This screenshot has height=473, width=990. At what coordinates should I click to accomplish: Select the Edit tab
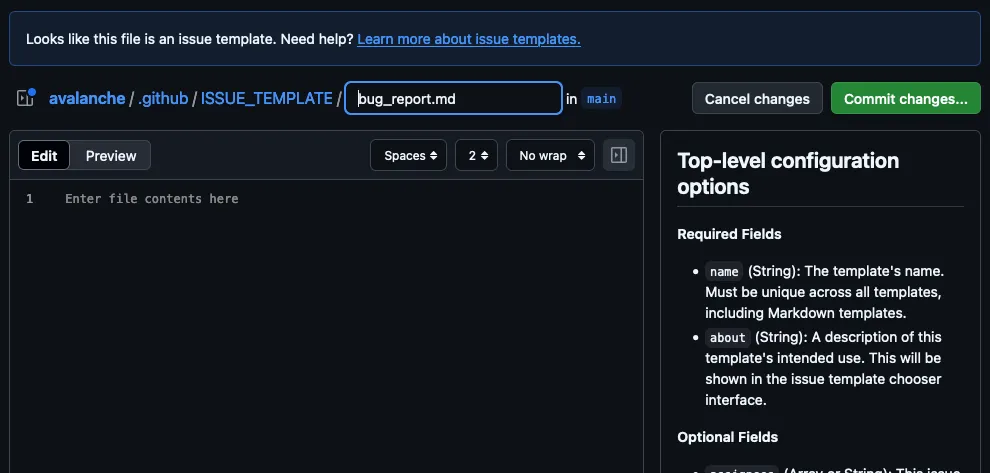[x=44, y=155]
